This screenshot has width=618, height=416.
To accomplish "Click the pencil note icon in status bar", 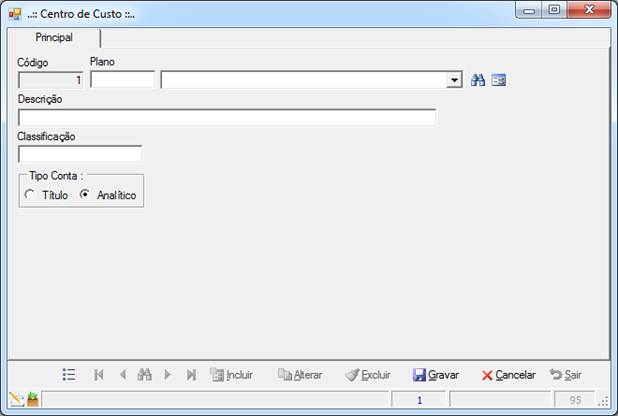I will pyautogui.click(x=16, y=399).
